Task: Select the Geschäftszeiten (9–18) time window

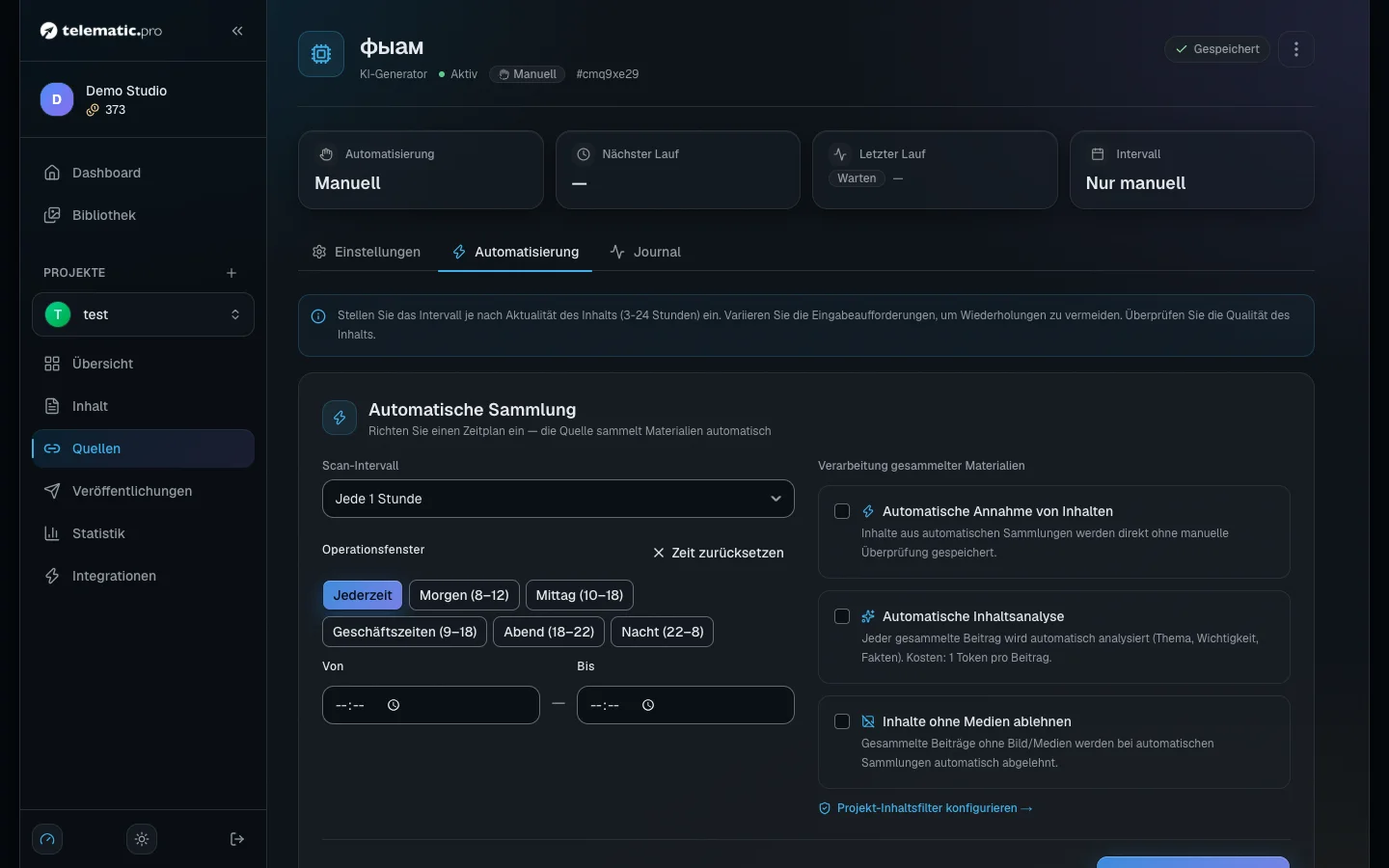Action: (405, 632)
